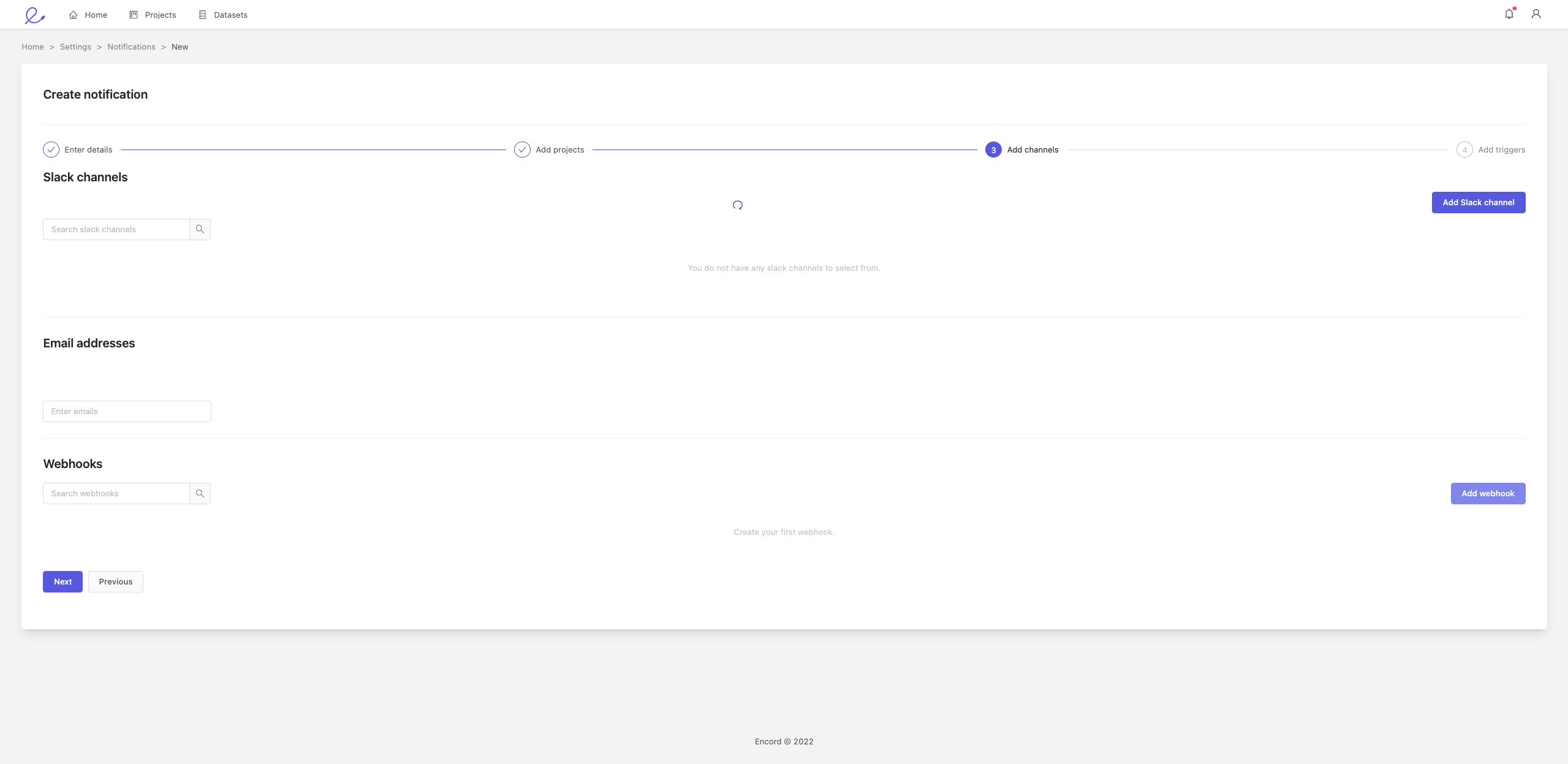Focus the Search webhooks field
This screenshot has height=764, width=1568.
(x=116, y=493)
